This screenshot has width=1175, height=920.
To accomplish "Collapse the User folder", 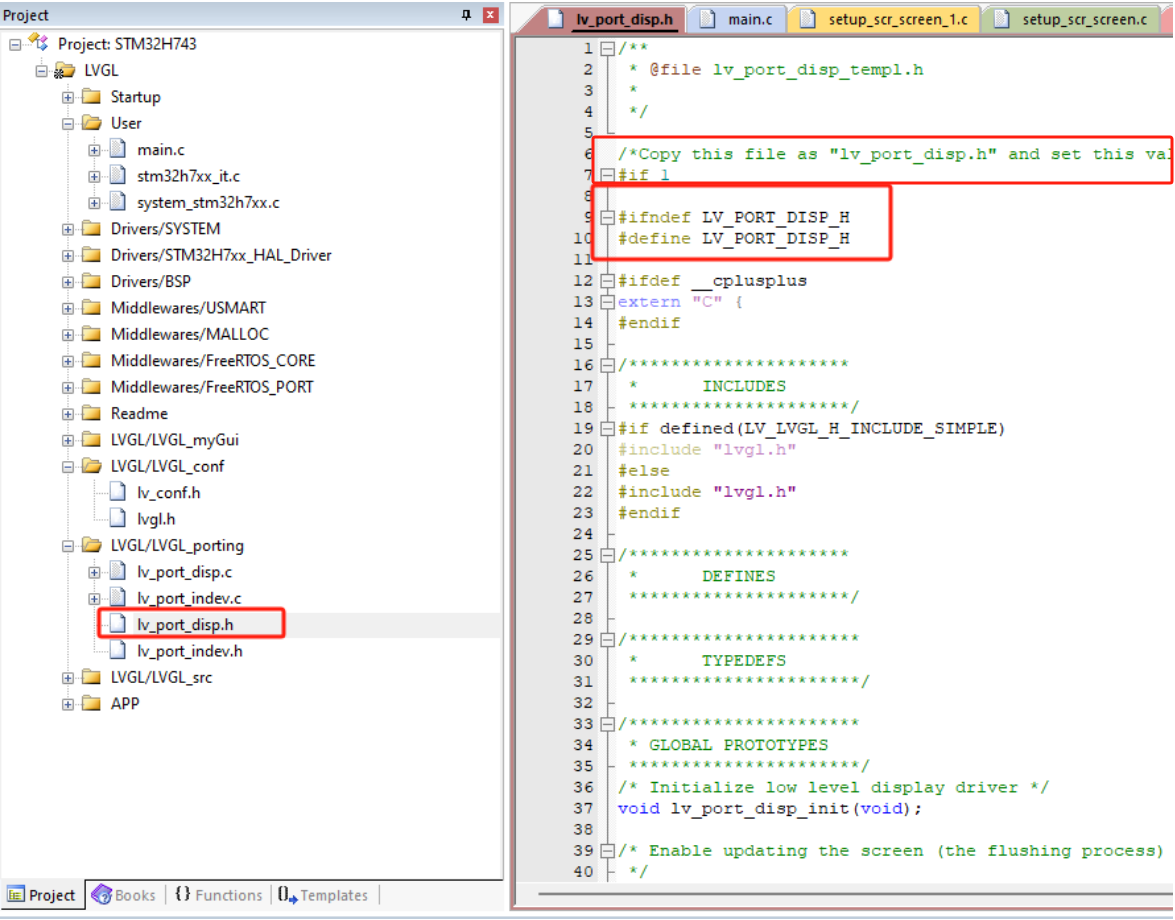I will pyautogui.click(x=67, y=124).
